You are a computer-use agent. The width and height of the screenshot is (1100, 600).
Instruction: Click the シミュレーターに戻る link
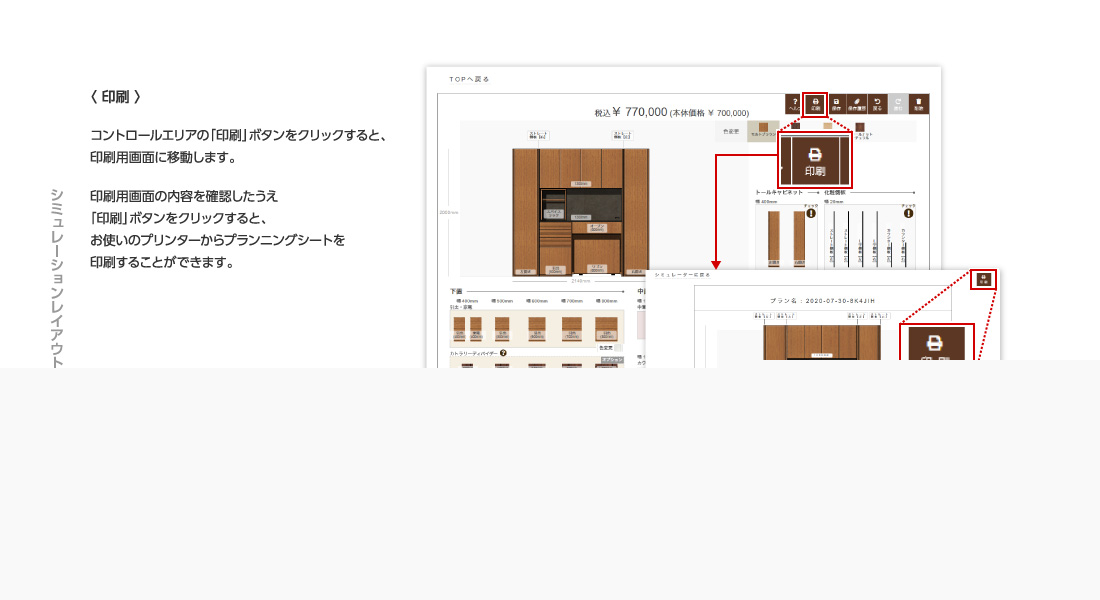click(x=682, y=273)
